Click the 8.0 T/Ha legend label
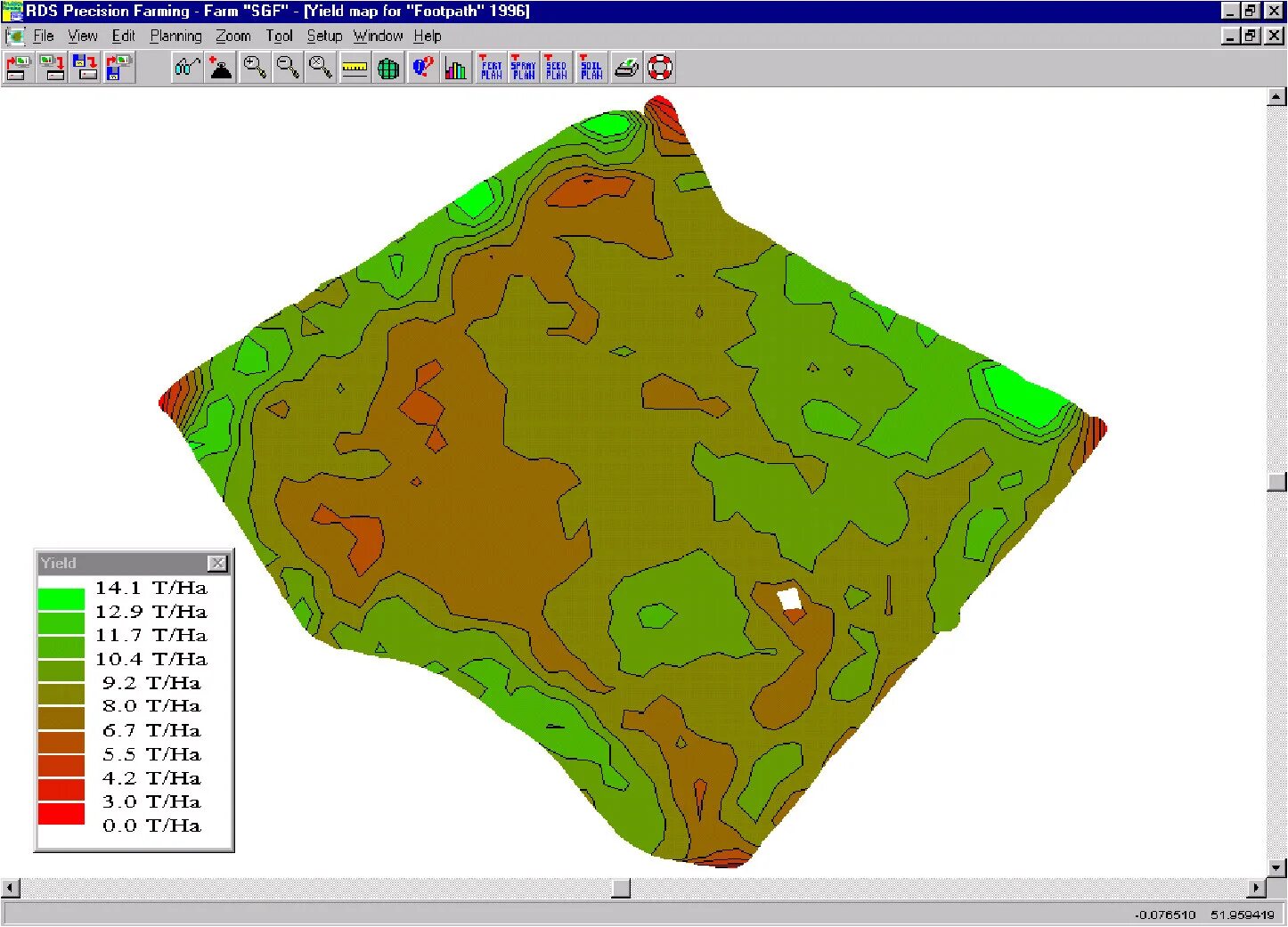The image size is (1288, 927). pos(151,706)
